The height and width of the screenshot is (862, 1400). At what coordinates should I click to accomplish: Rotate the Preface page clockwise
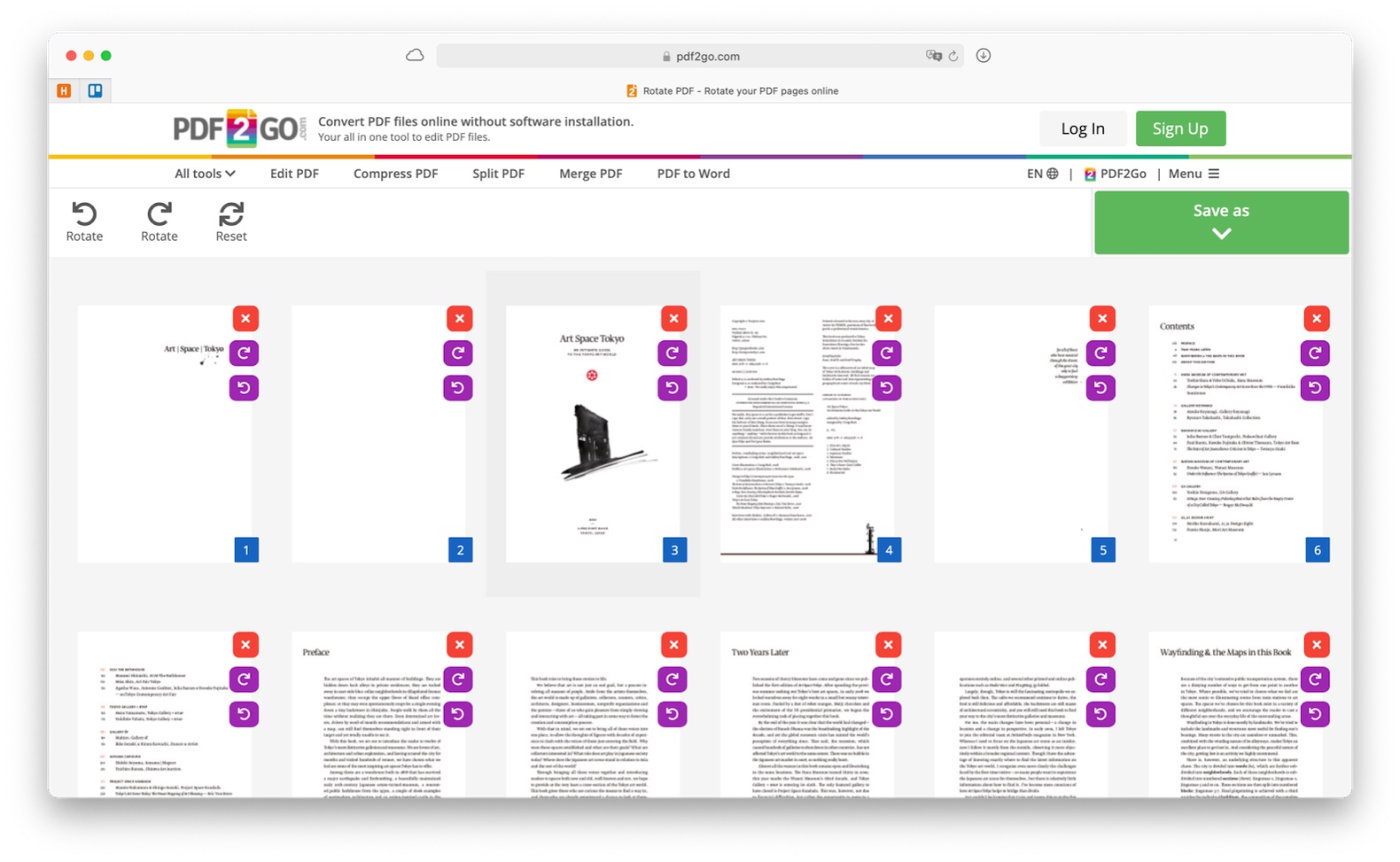(458, 679)
